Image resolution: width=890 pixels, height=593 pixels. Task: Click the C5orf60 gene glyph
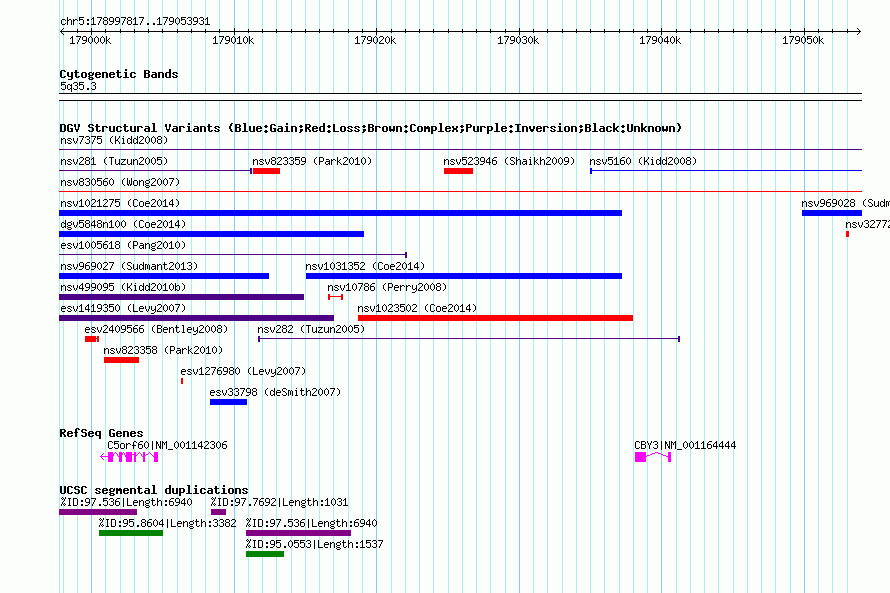(x=129, y=457)
